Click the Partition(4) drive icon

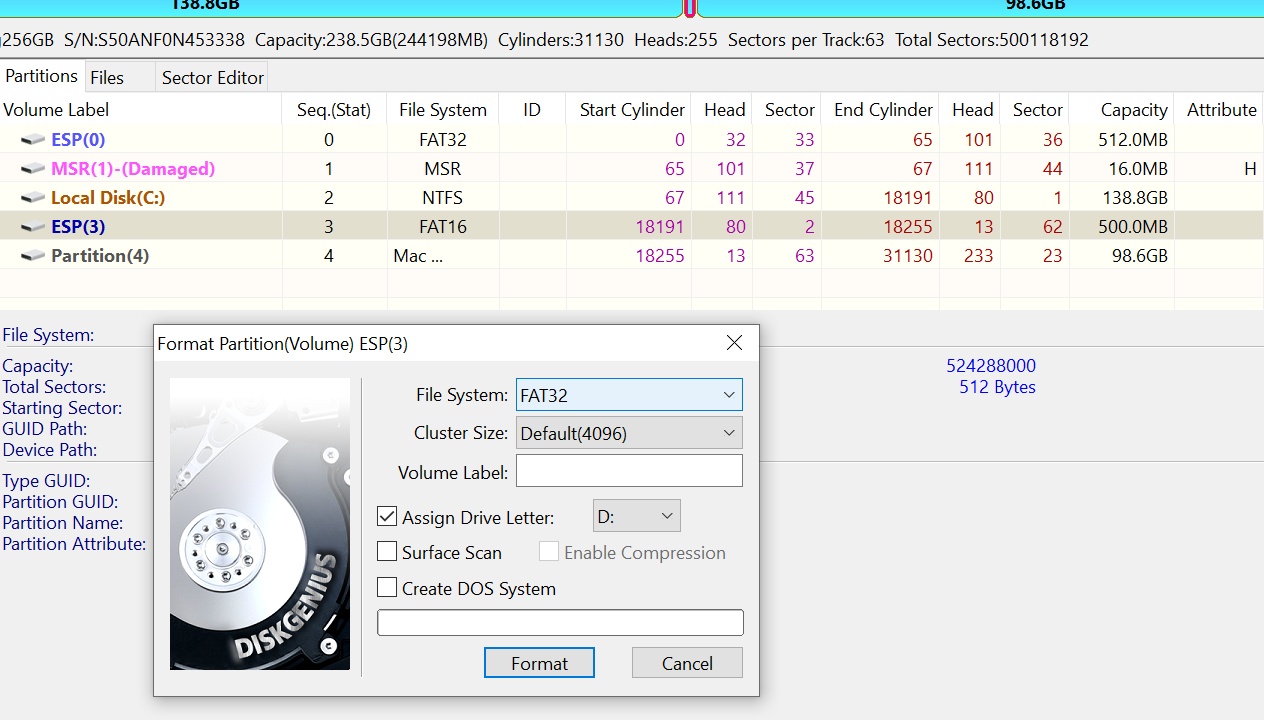coord(34,256)
